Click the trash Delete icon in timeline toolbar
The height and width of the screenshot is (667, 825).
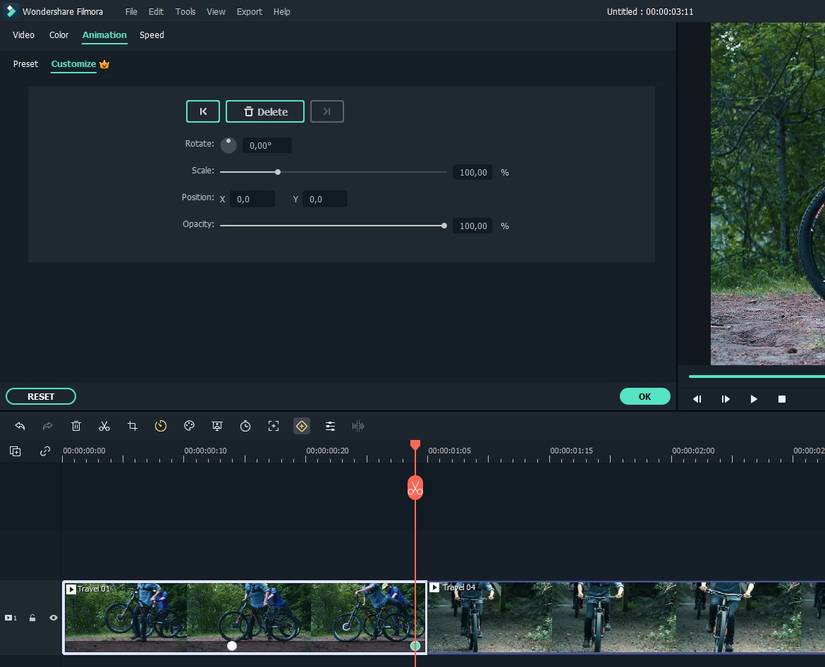click(x=76, y=426)
